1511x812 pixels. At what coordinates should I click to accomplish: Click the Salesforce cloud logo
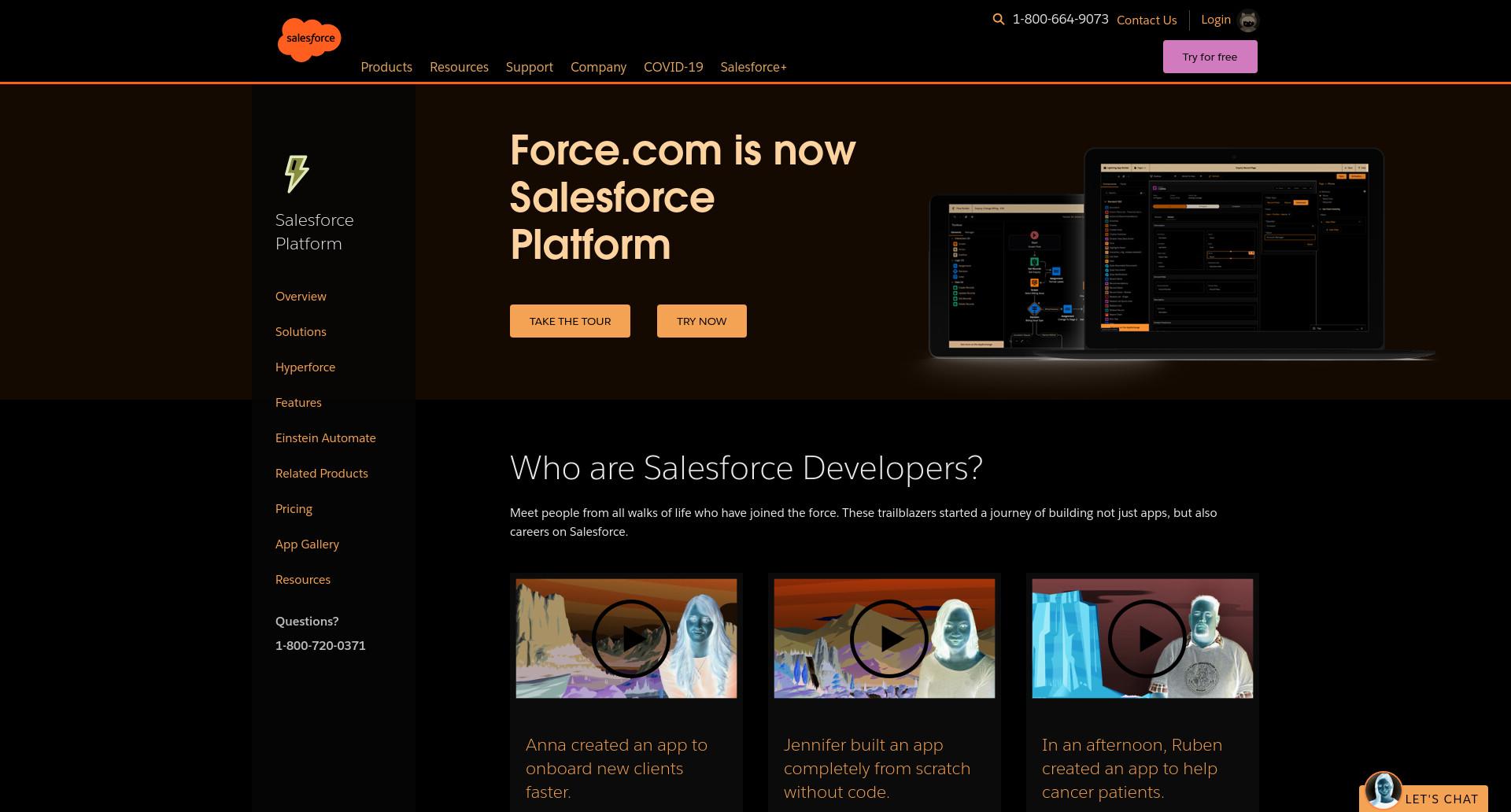tap(309, 39)
